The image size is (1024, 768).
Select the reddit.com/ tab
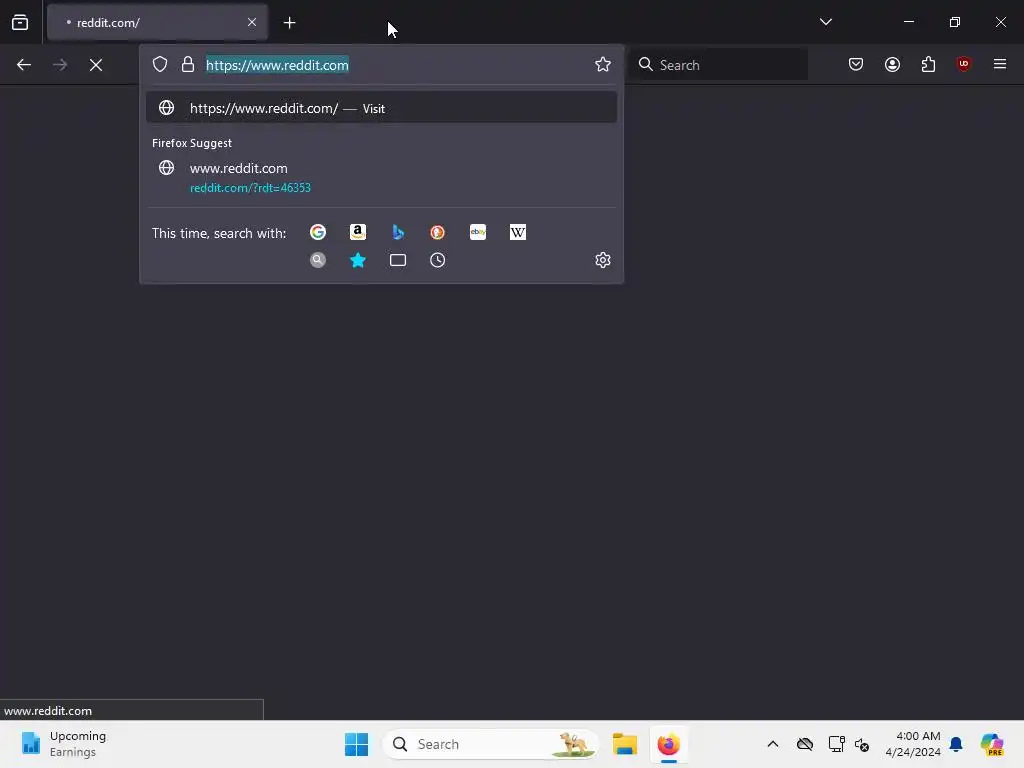(157, 22)
